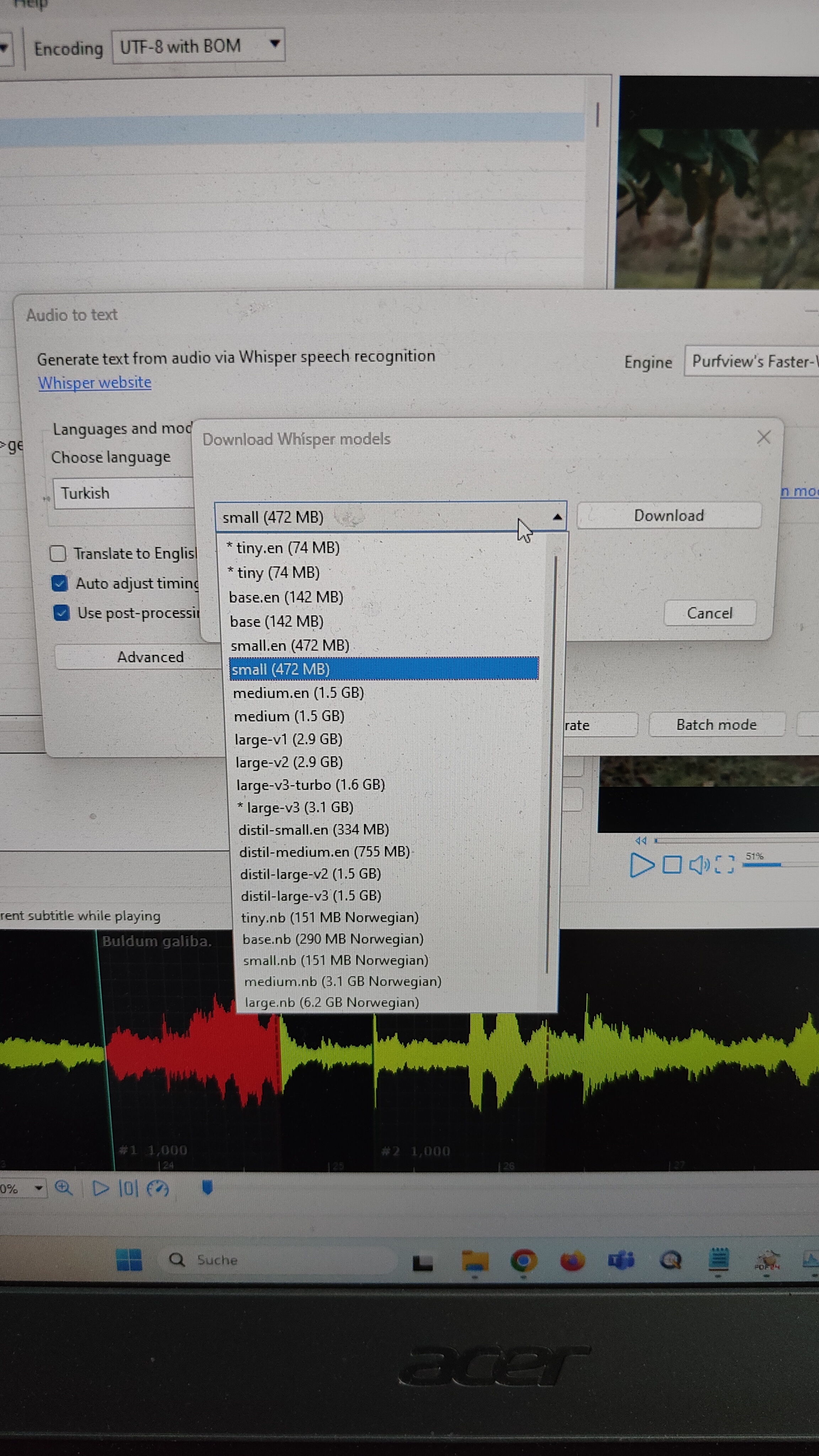Play the video in the preview player
Viewport: 819px width, 1456px height.
tap(642, 865)
